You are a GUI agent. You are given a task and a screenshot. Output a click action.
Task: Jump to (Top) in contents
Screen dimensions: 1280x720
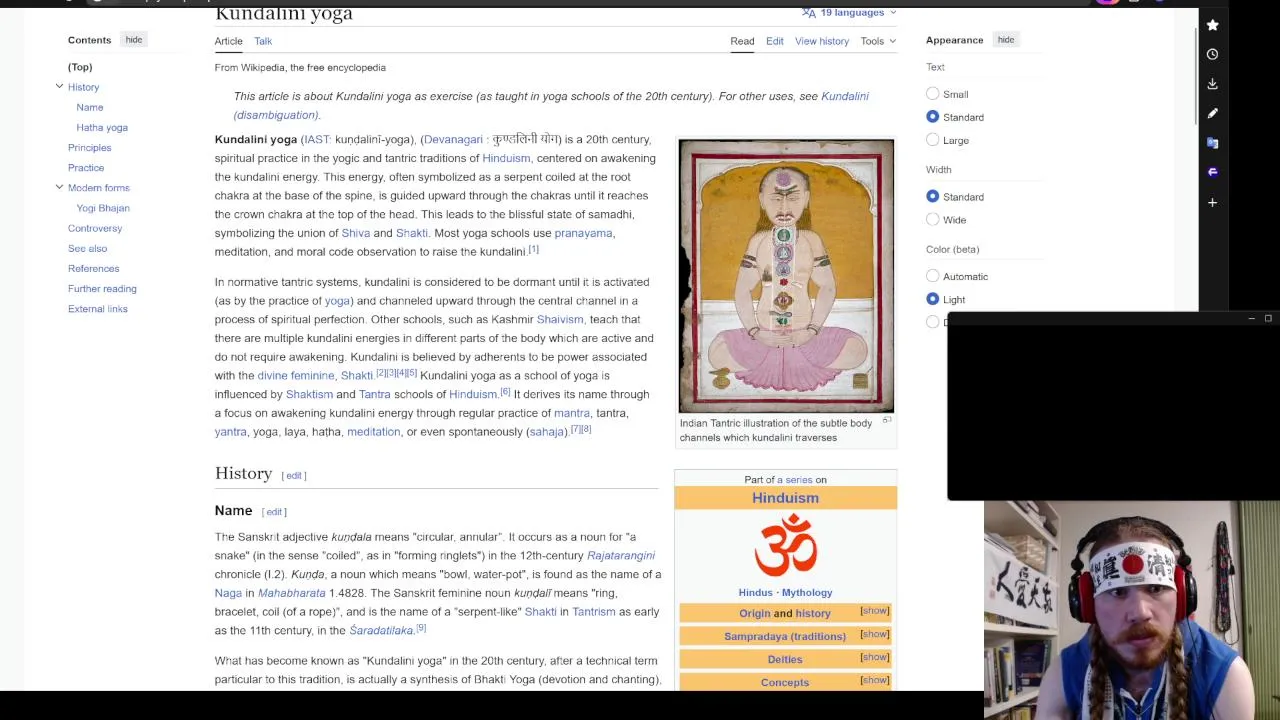80,67
